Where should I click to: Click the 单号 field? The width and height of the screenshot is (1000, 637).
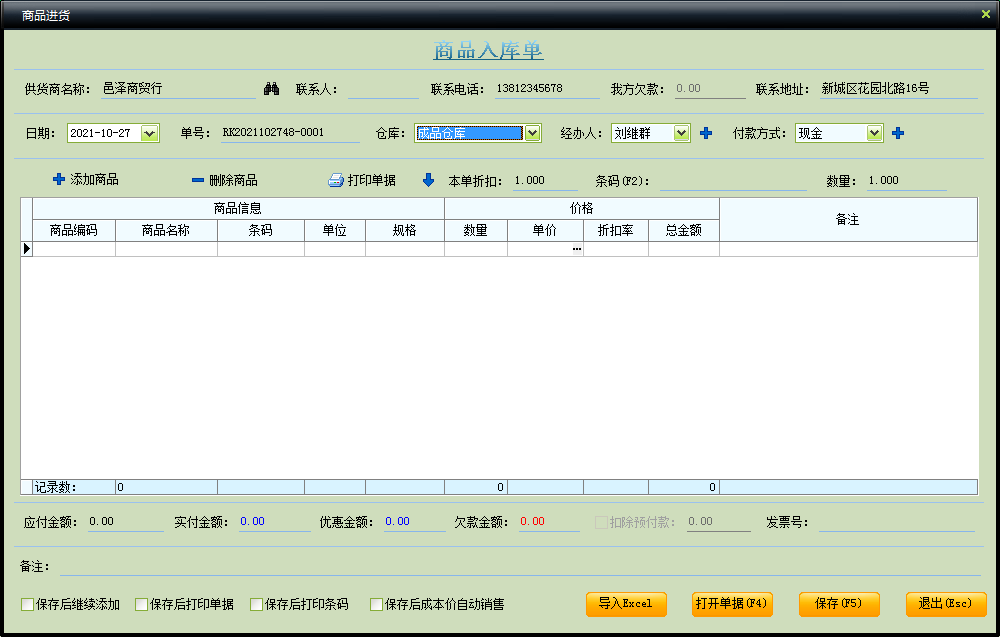click(290, 133)
